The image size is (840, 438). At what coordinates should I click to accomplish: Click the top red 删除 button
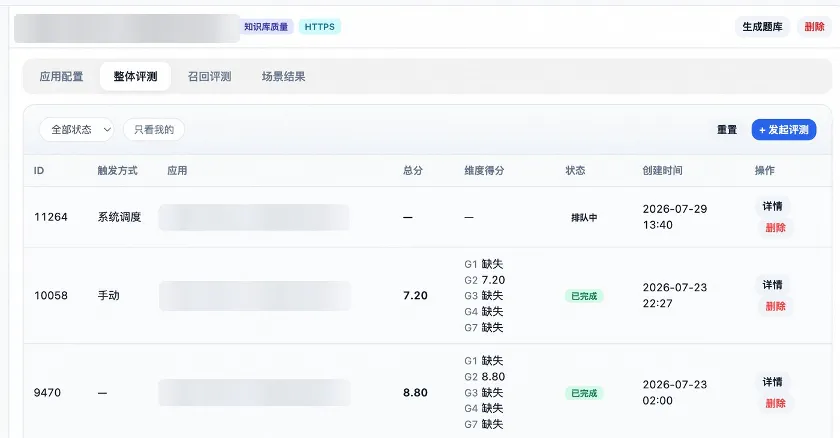click(814, 27)
